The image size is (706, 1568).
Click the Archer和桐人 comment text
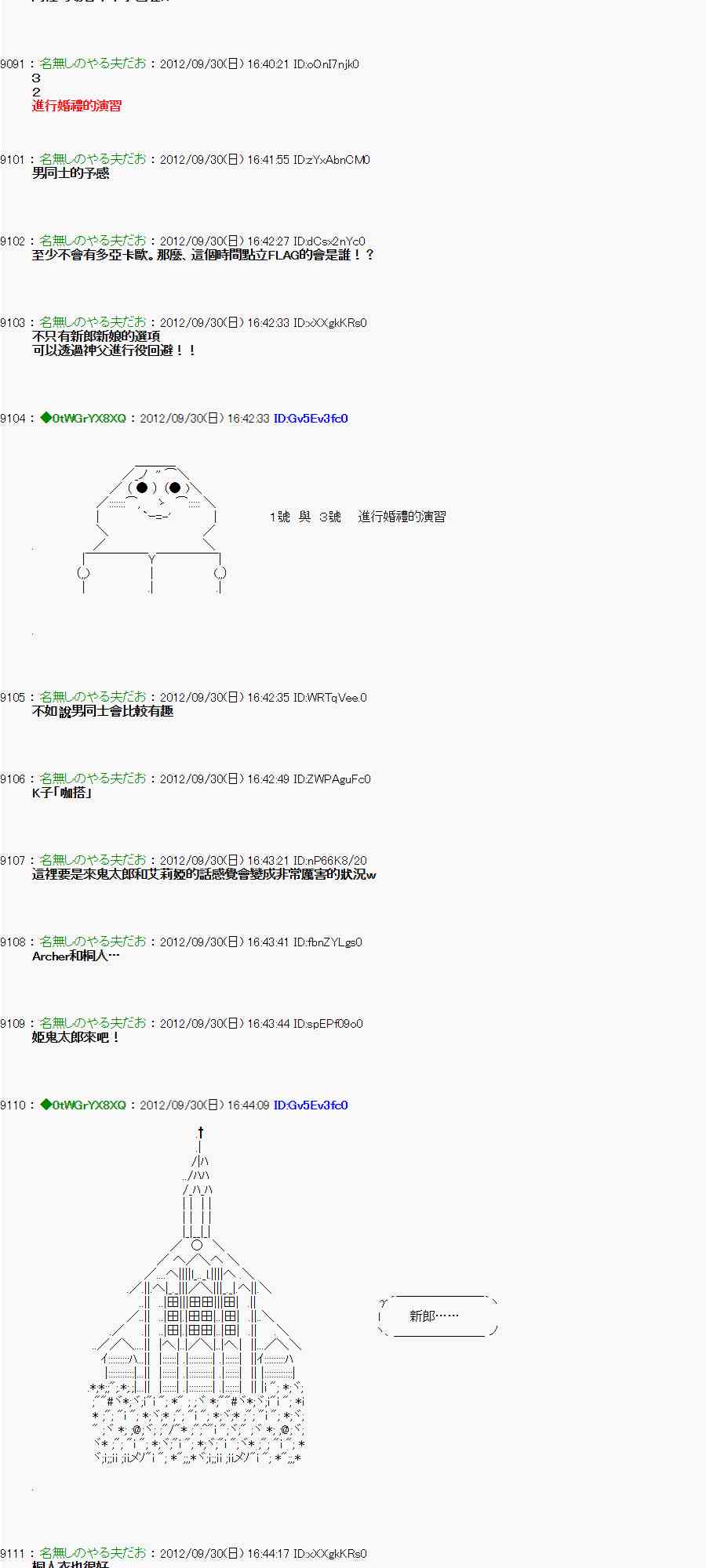tap(75, 956)
